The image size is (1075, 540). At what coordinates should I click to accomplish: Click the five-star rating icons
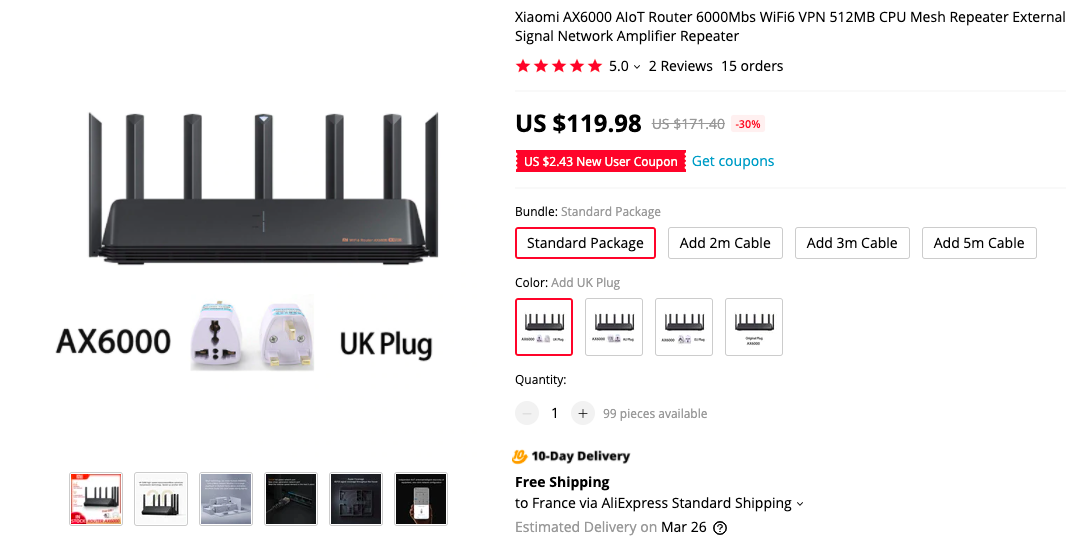[x=559, y=66]
